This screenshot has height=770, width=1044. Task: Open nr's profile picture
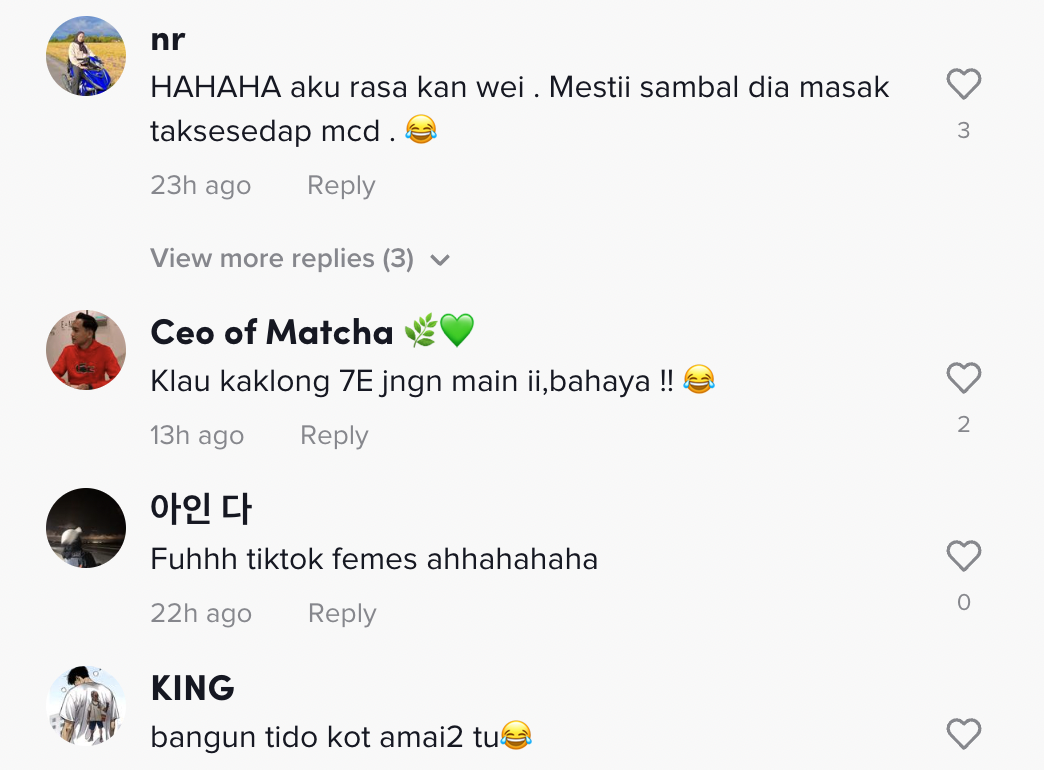point(86,56)
